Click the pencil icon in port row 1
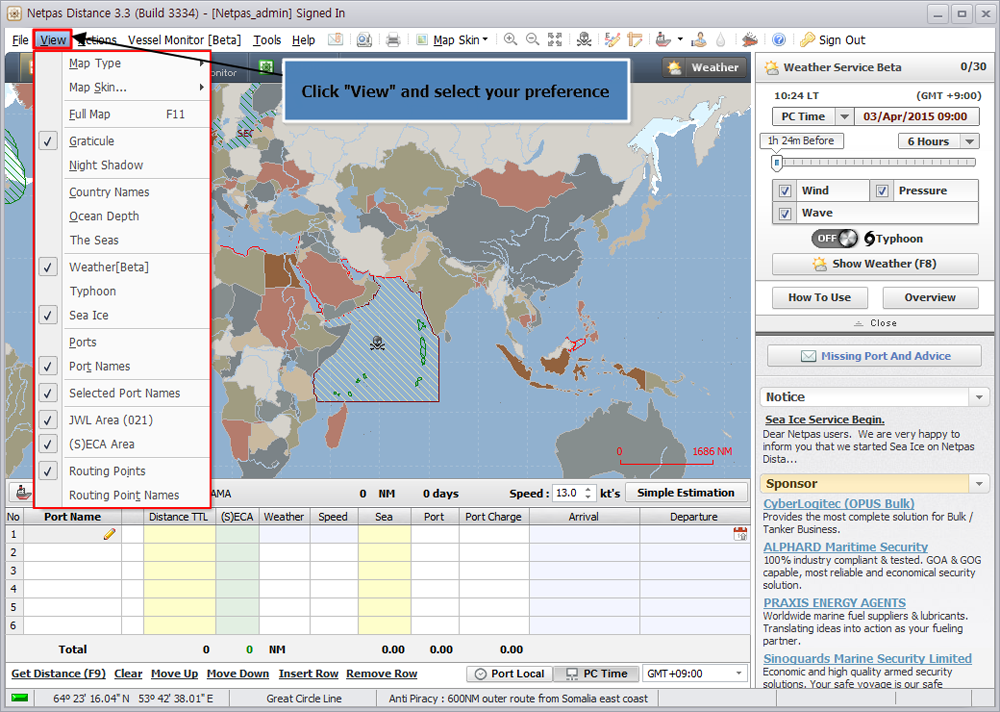 pos(109,534)
